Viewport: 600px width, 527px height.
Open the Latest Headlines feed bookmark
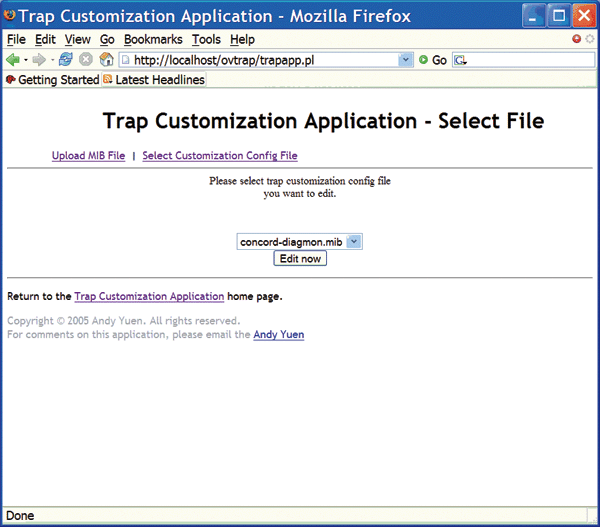153,79
